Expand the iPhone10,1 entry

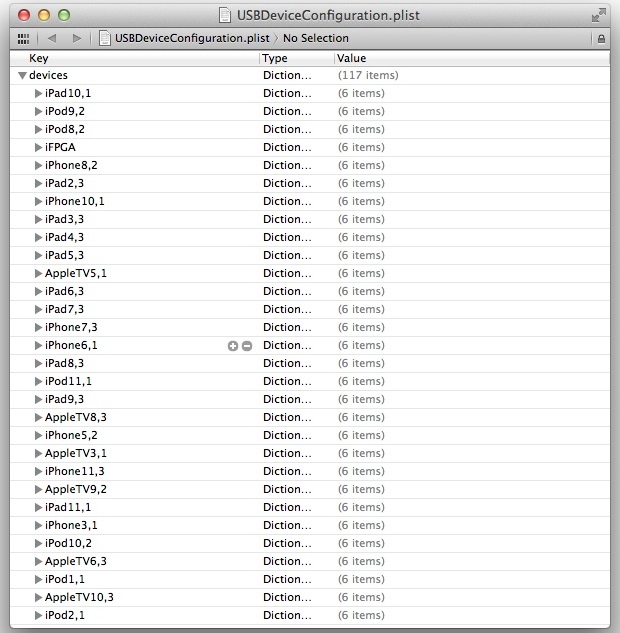38,201
